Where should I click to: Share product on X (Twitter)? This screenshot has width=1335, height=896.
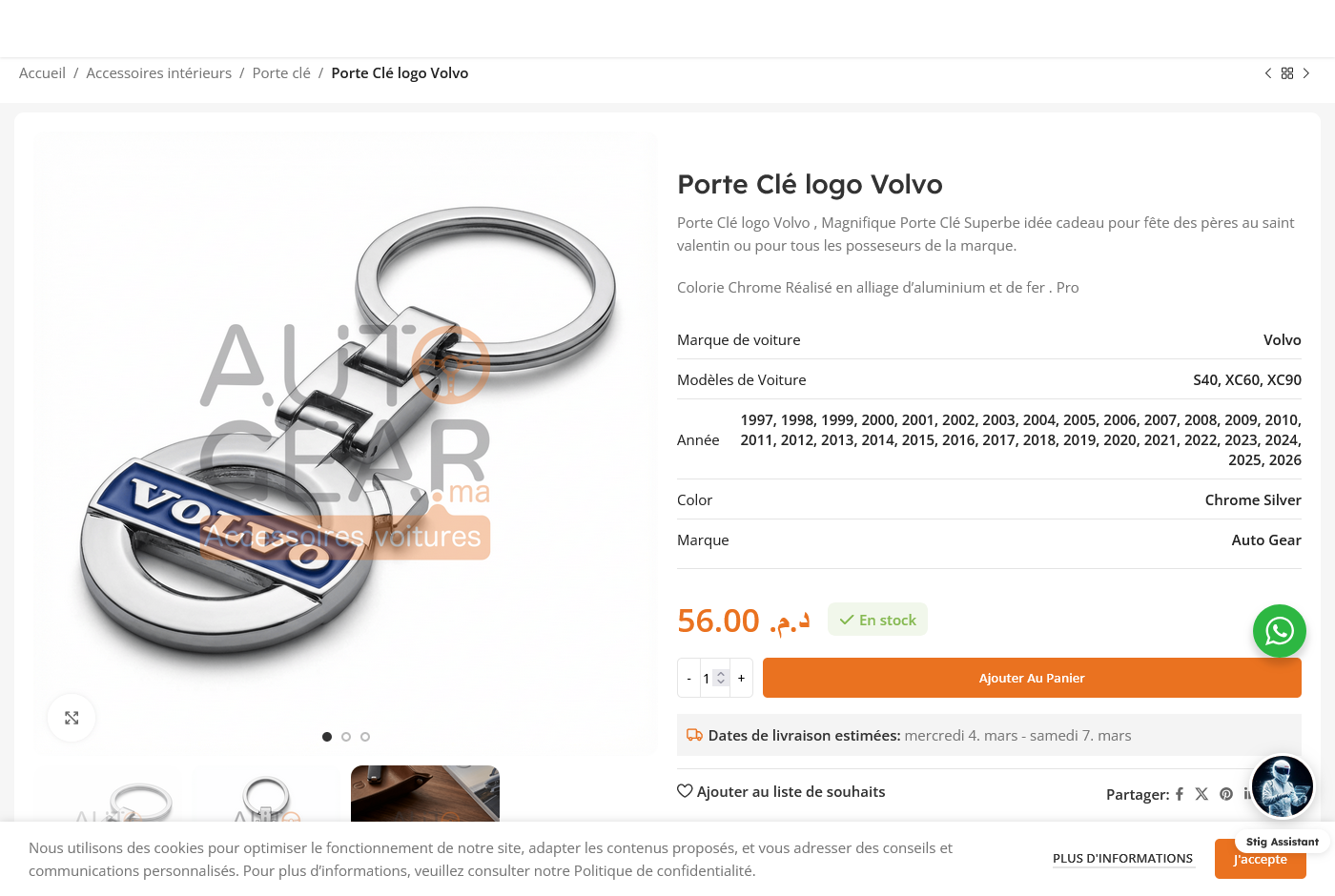pyautogui.click(x=1201, y=794)
